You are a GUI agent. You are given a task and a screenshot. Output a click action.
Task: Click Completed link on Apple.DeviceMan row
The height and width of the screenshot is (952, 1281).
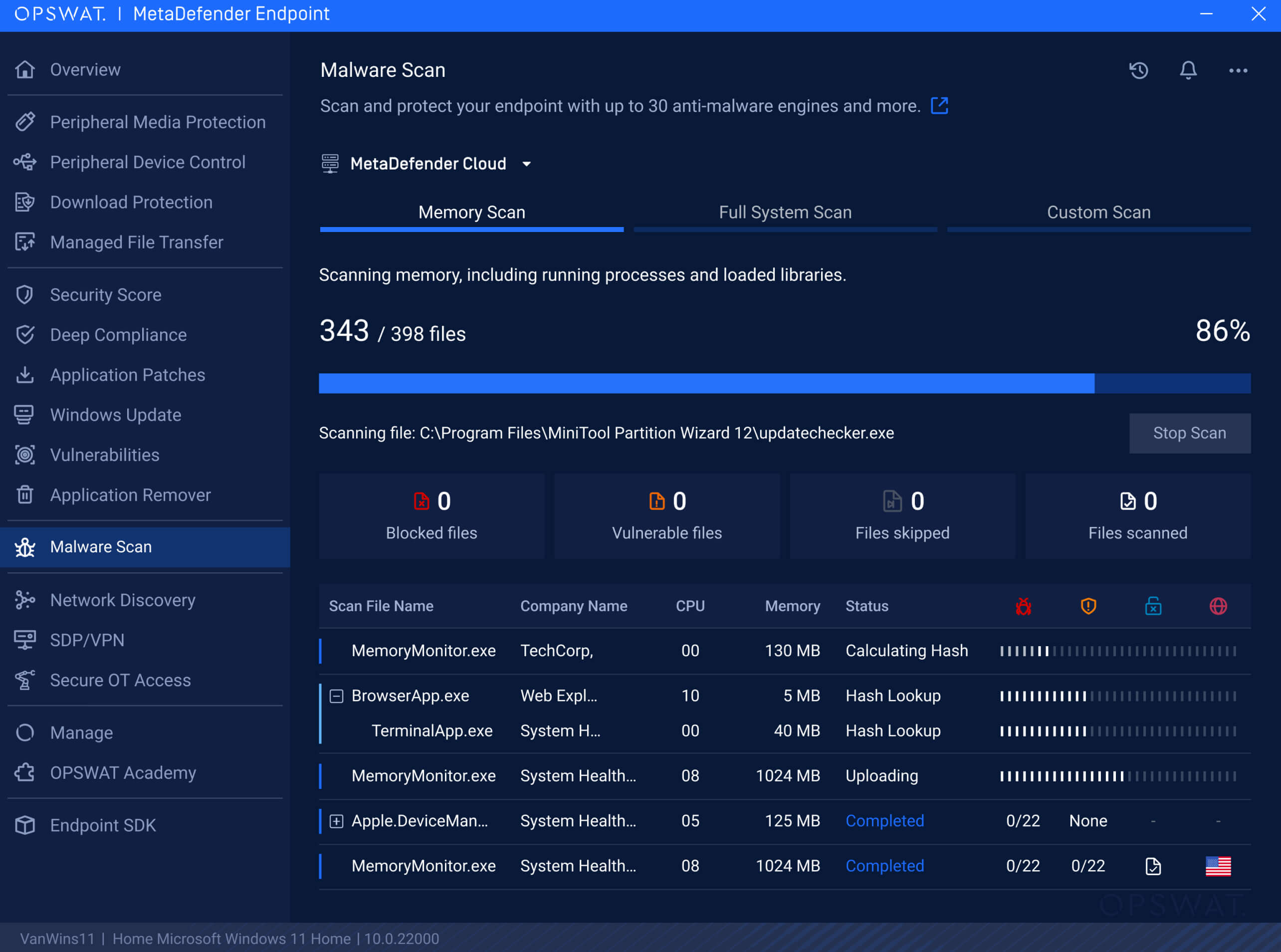[885, 821]
